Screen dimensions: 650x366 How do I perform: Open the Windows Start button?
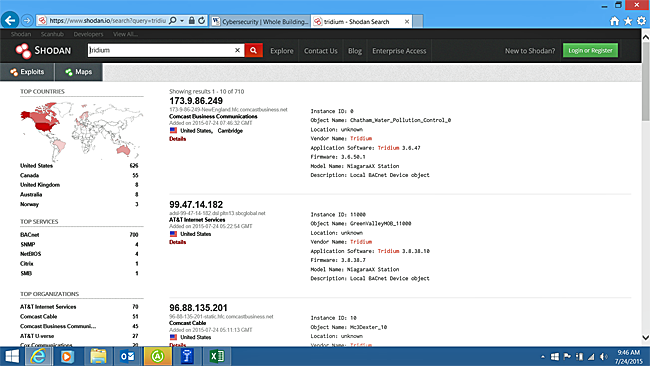pyautogui.click(x=12, y=356)
